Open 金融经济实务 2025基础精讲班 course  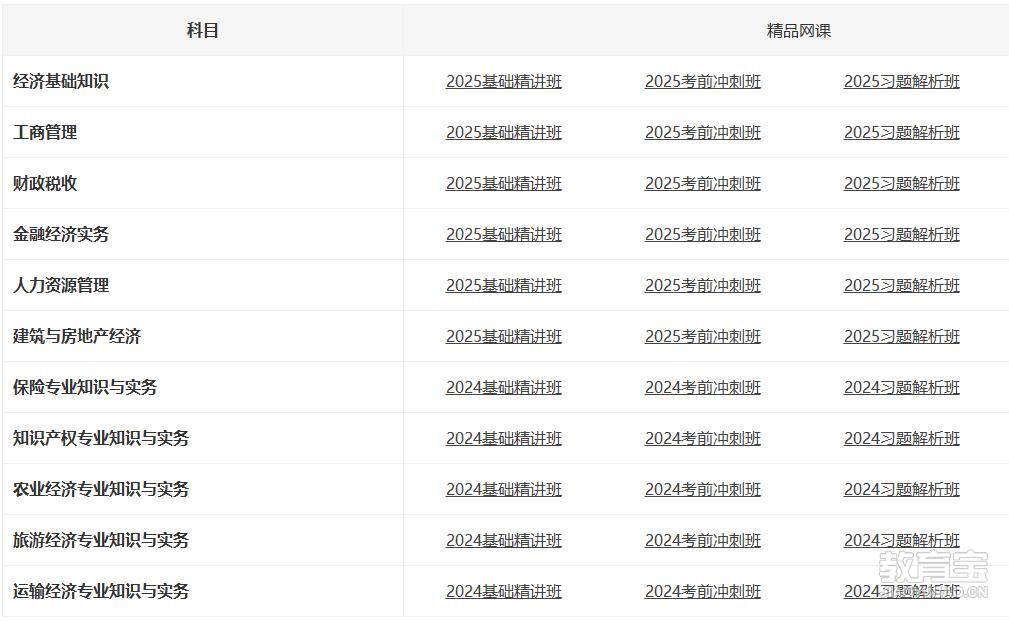click(x=503, y=235)
